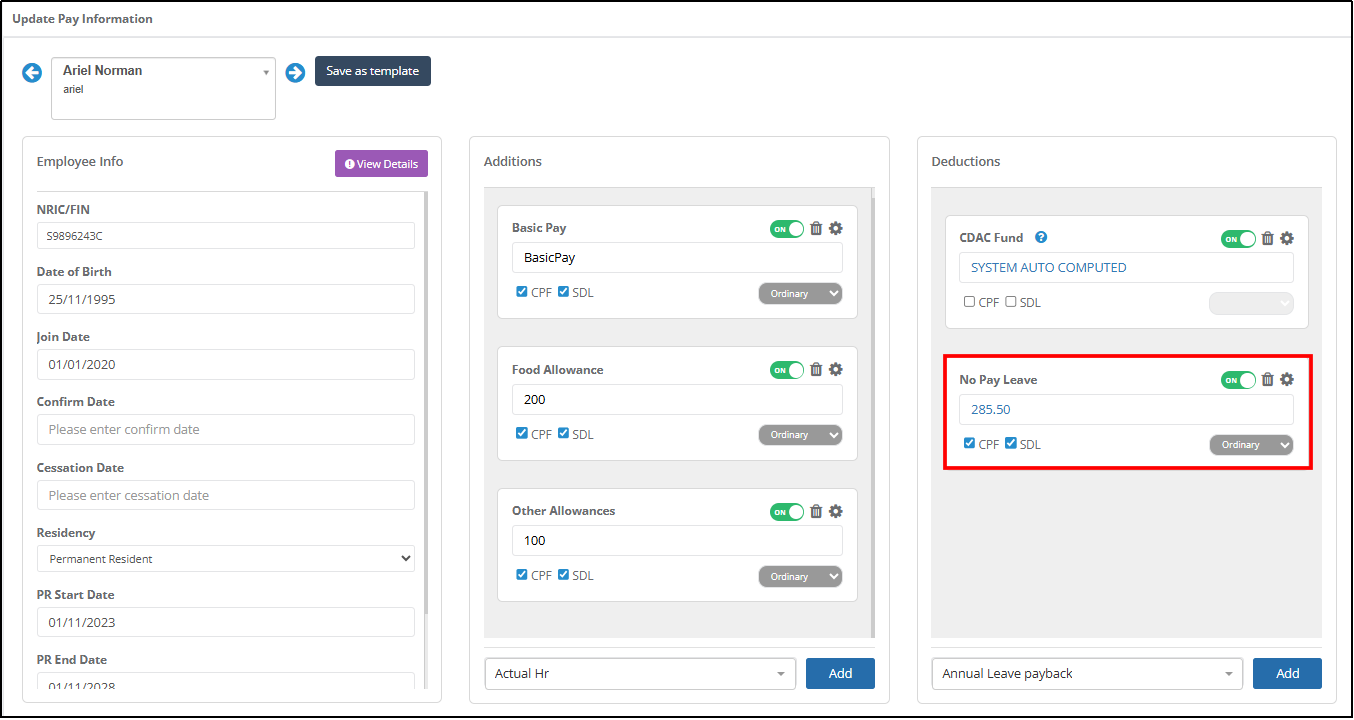
Task: Go to previous employee arrow
Action: point(32,72)
